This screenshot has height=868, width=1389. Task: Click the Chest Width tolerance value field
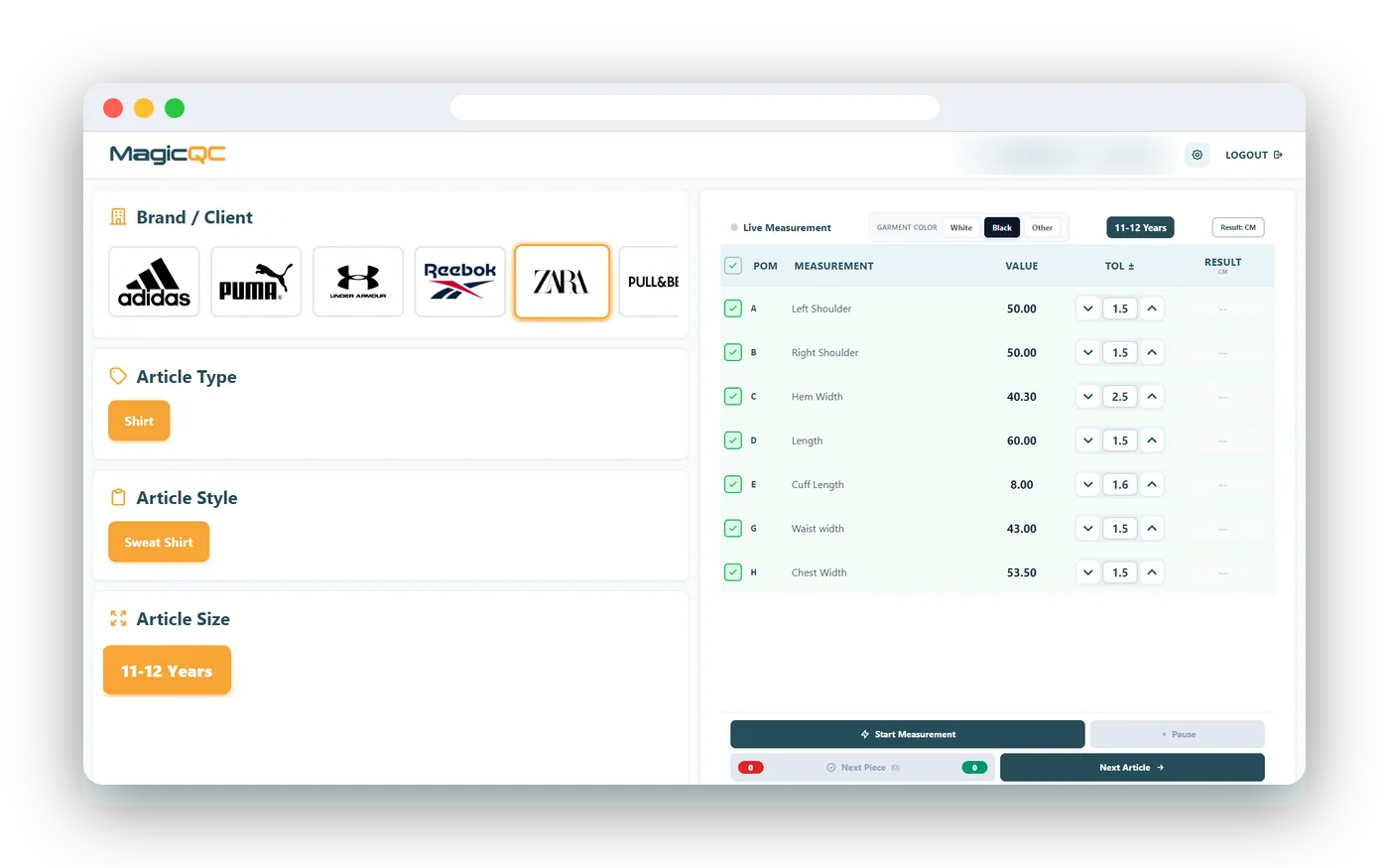point(1120,572)
